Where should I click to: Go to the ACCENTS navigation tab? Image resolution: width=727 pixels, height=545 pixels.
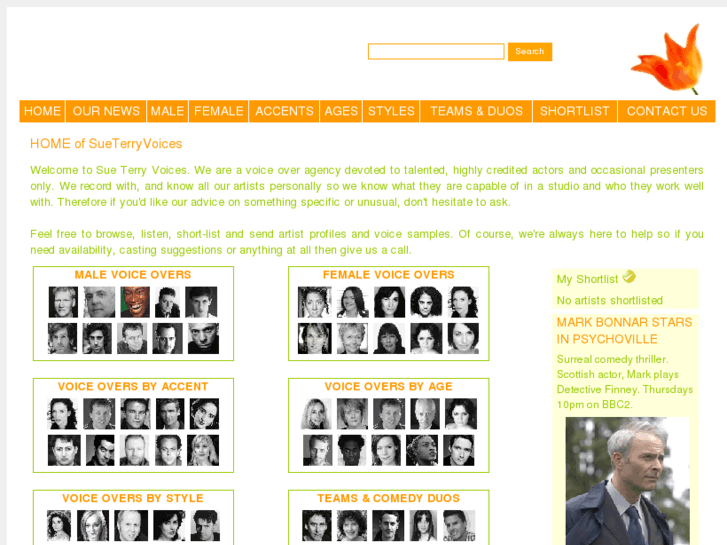(284, 111)
